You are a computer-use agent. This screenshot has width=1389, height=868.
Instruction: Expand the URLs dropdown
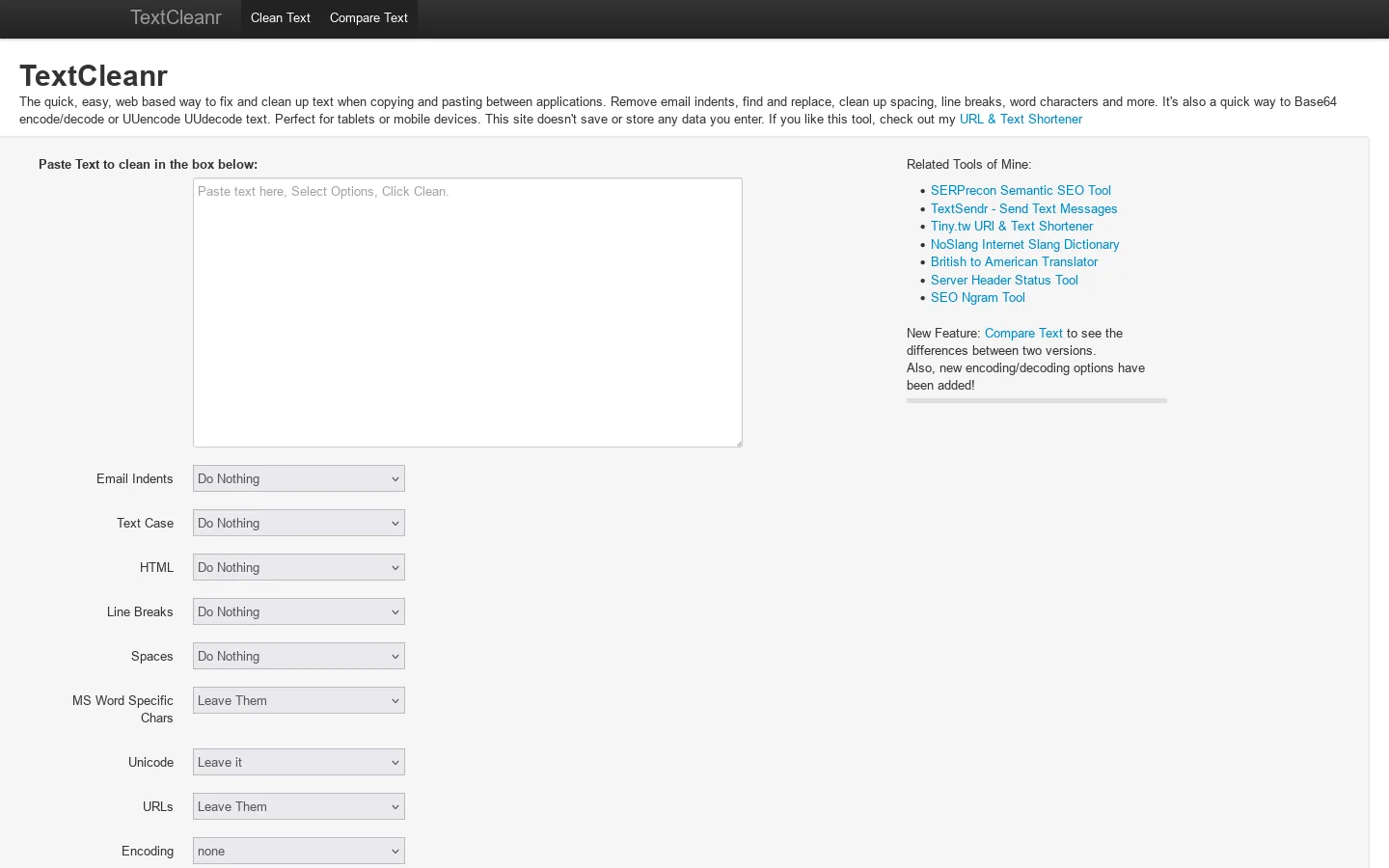pyautogui.click(x=299, y=806)
